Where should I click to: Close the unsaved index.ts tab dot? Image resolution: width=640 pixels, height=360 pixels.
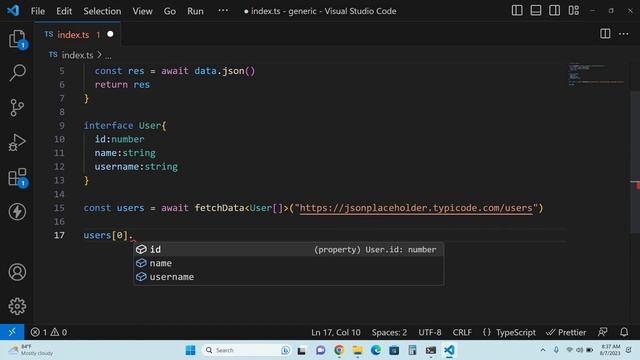pyautogui.click(x=110, y=34)
